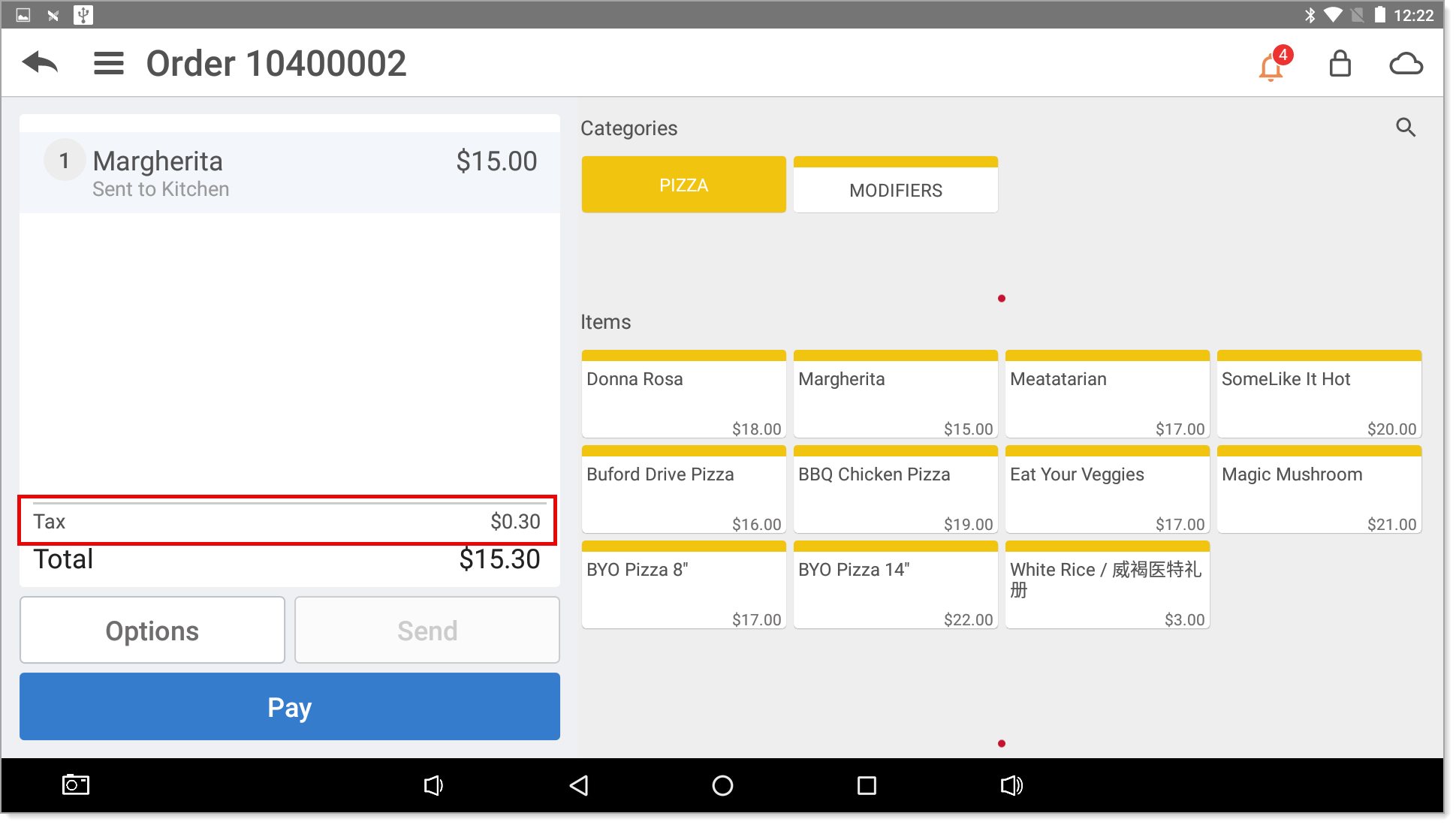Viewport: 1456px width, 825px height.
Task: Click the back arrow navigation icon
Action: [41, 62]
